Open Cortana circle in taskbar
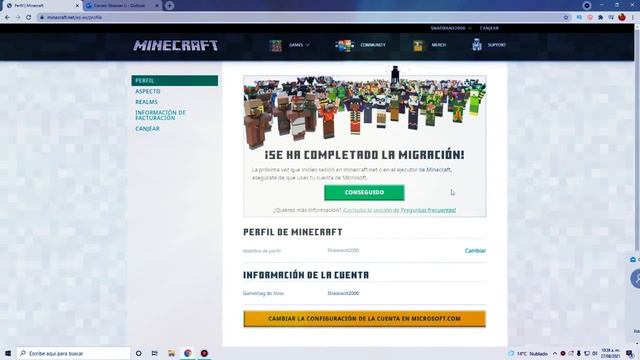This screenshot has height=360, width=640. [x=139, y=353]
